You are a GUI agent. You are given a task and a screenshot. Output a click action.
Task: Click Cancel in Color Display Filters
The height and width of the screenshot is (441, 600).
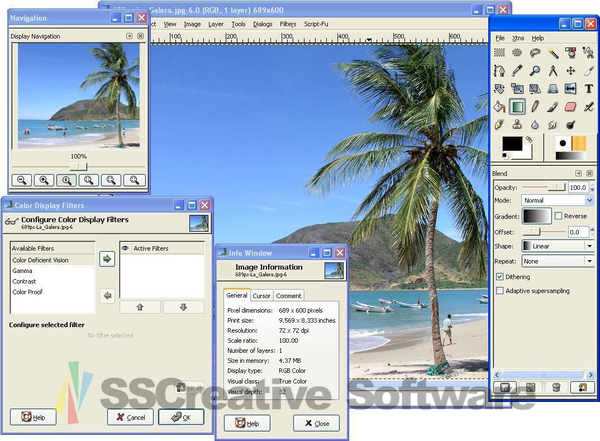click(x=130, y=417)
